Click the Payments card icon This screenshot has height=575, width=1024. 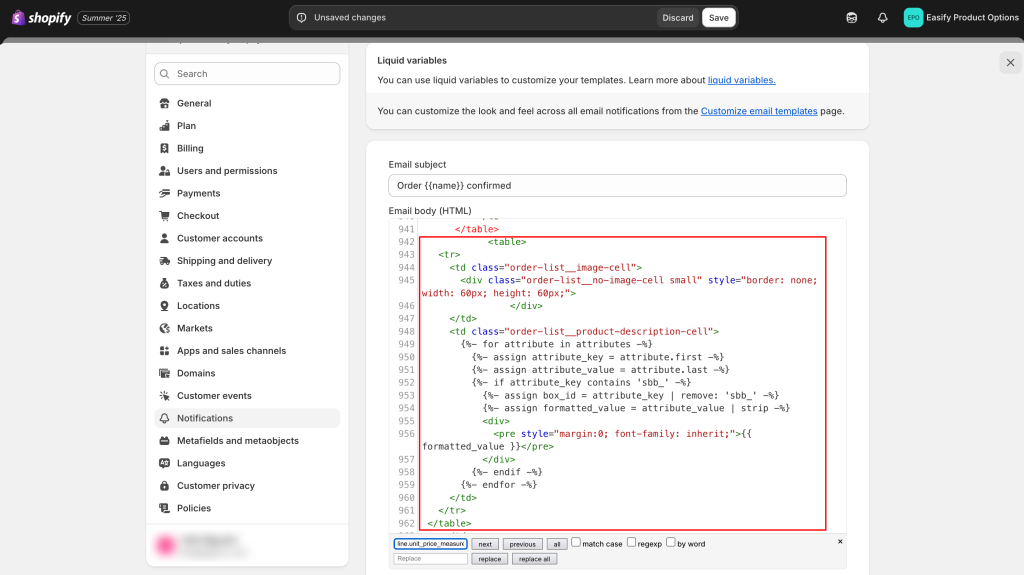click(x=165, y=193)
